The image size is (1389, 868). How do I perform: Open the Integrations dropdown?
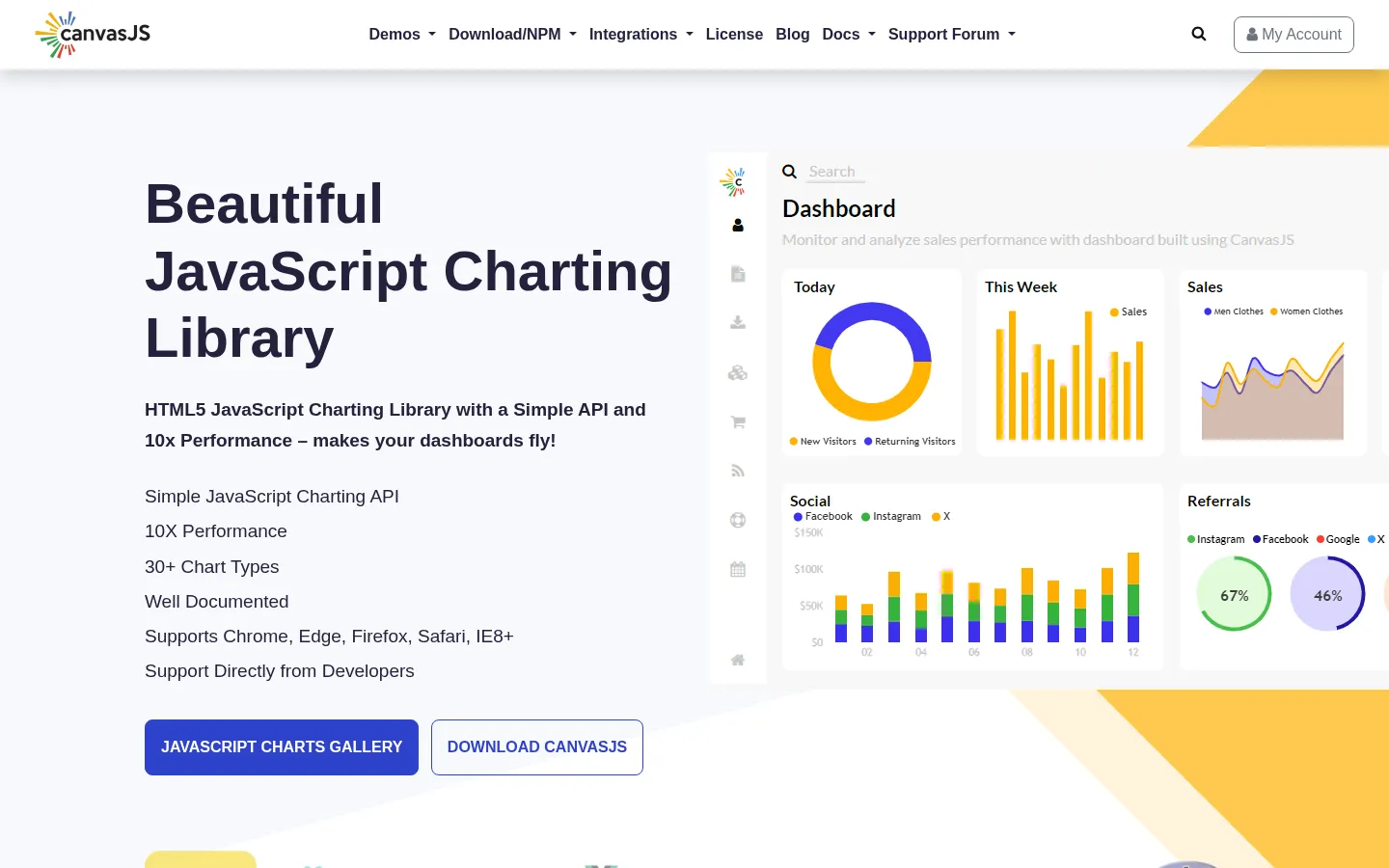pyautogui.click(x=640, y=34)
